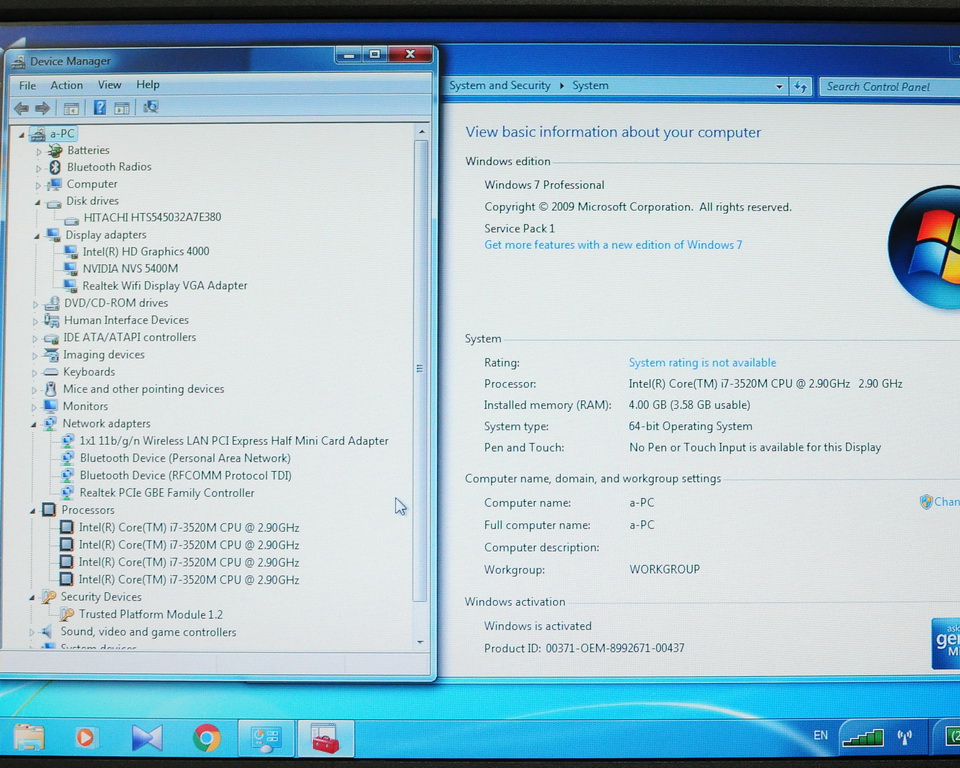This screenshot has height=768, width=960.
Task: Click the Change settings shield link
Action: (940, 502)
